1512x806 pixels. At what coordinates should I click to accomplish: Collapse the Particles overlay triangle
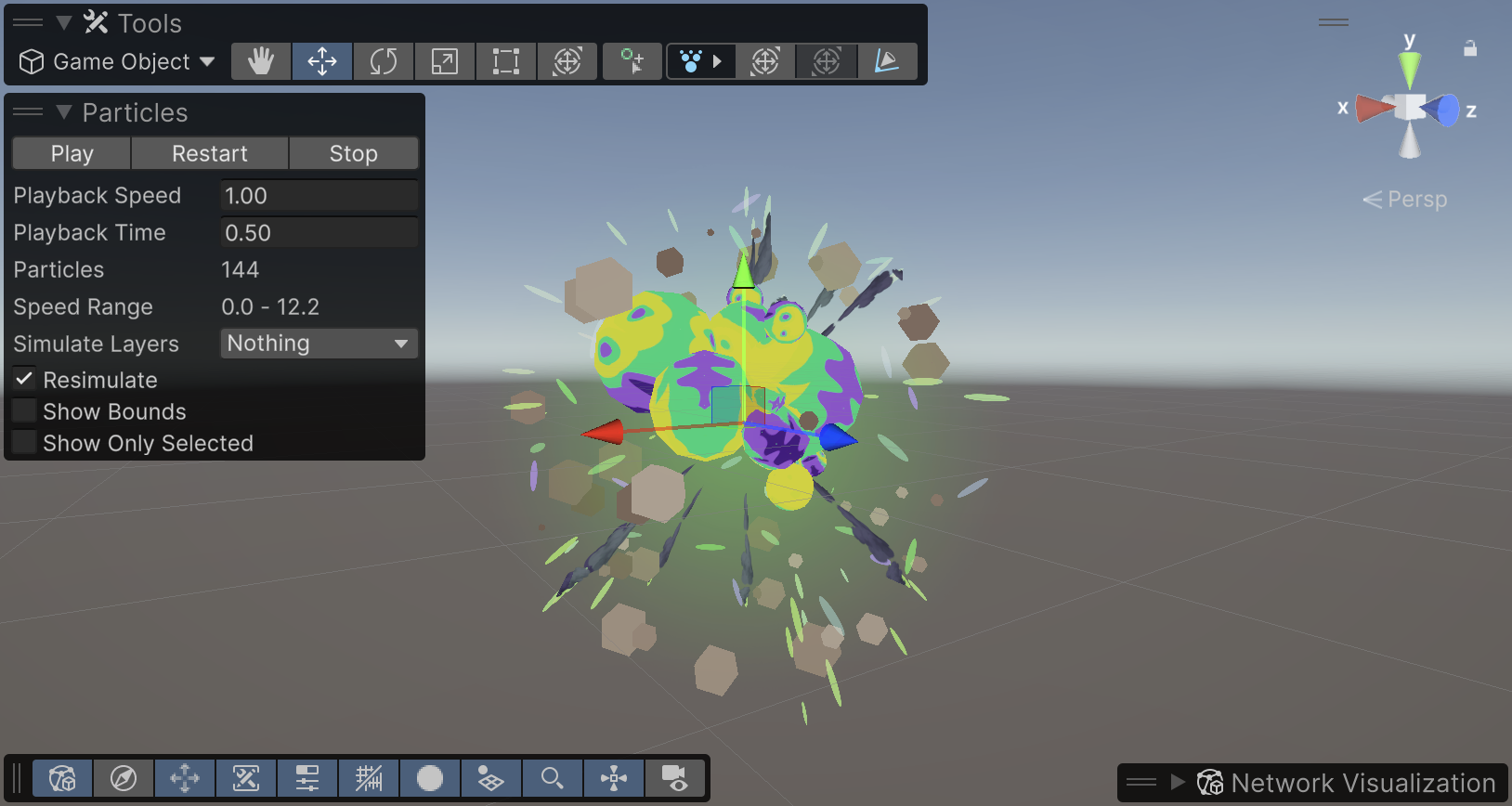click(x=64, y=112)
